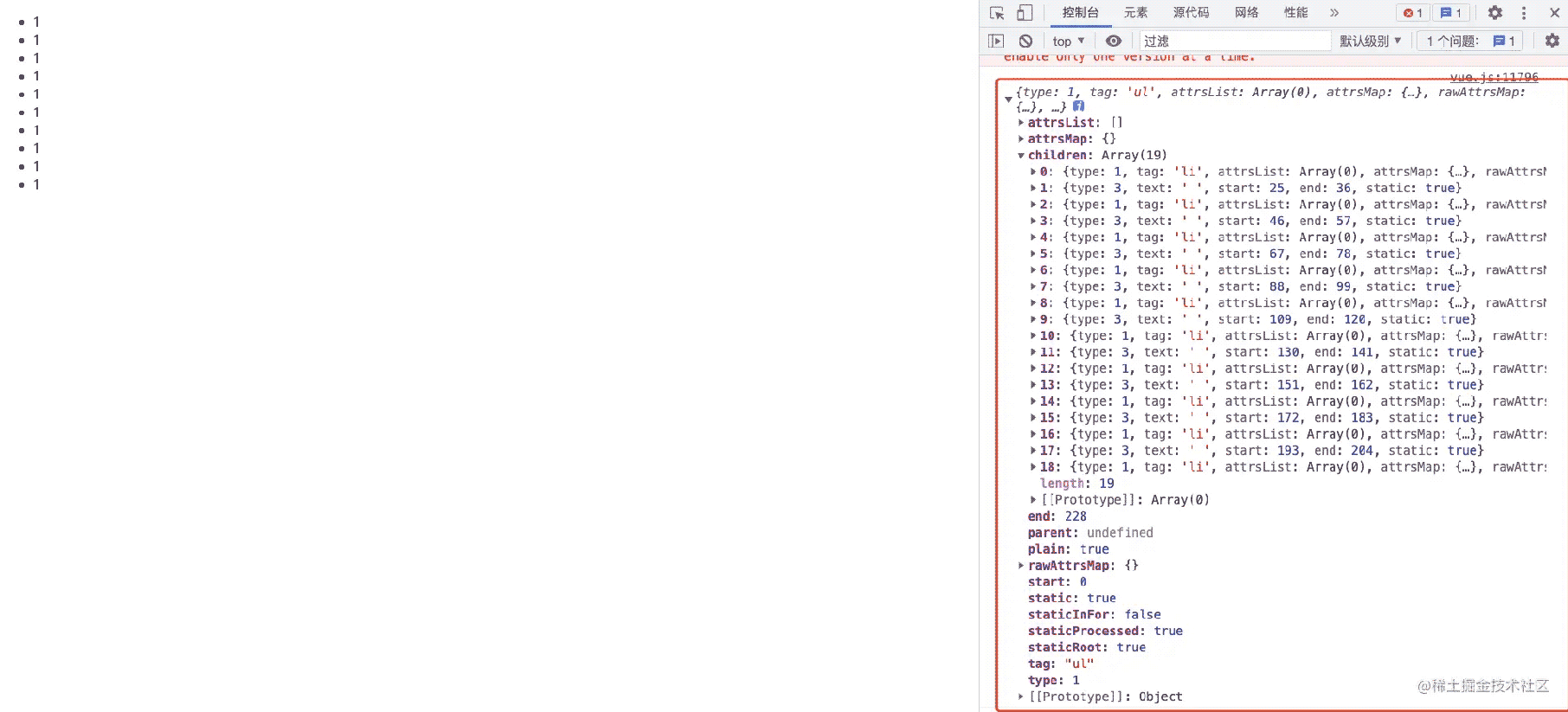Select the staticRoot: true property
Viewport: 1568px width, 712px height.
(1087, 648)
